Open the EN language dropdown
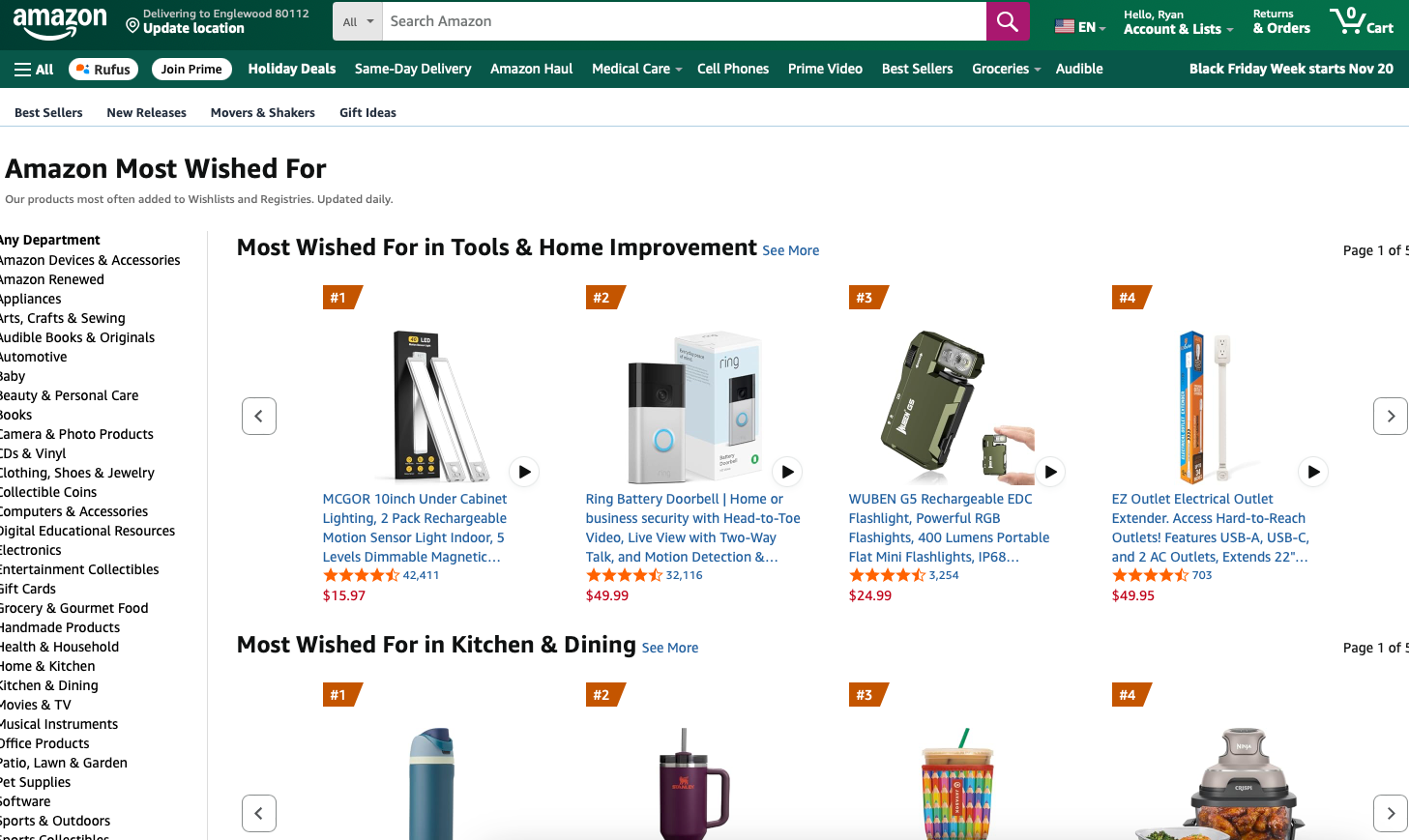 [1079, 27]
